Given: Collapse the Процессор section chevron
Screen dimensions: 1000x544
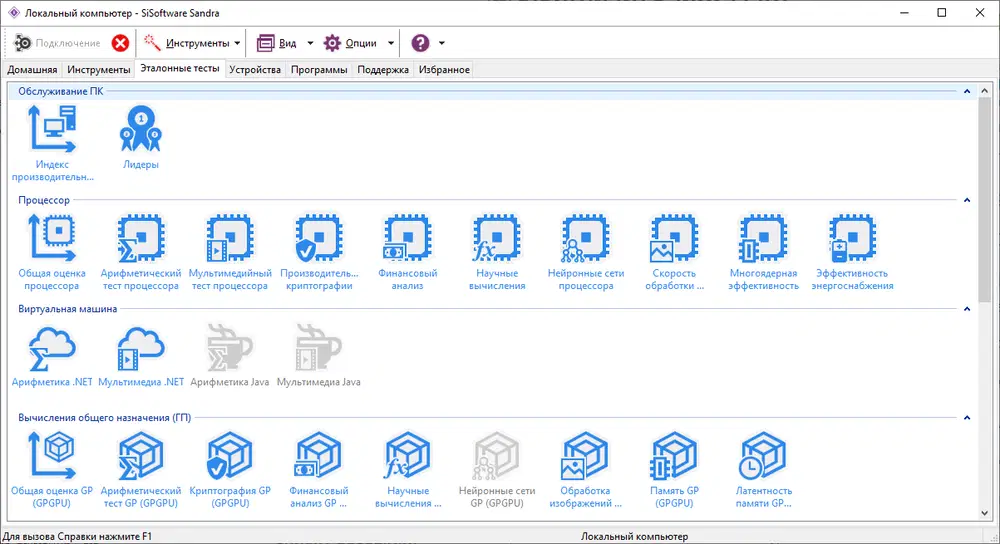Looking at the screenshot, I should tap(967, 200).
